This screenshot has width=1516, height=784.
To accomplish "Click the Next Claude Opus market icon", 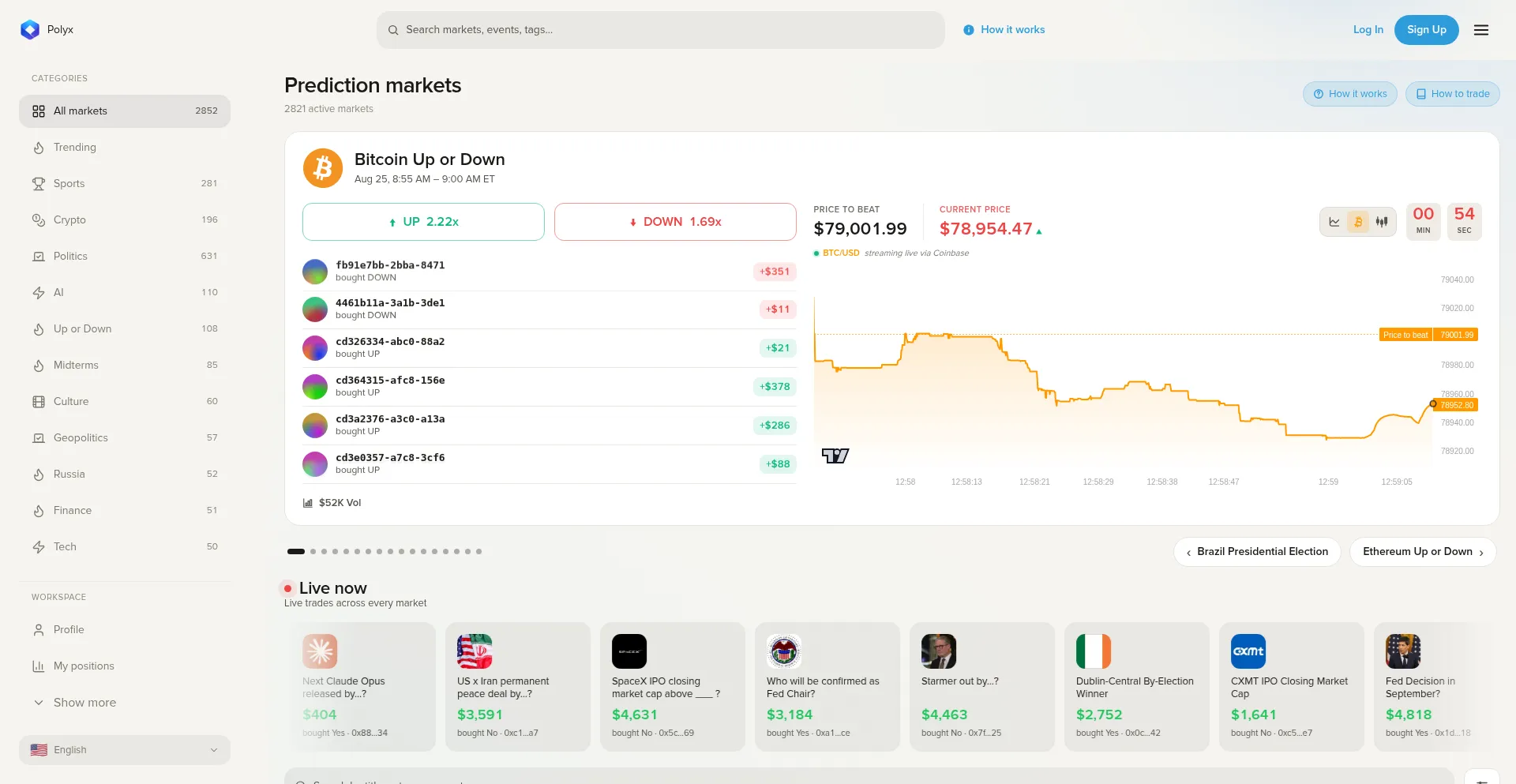I will click(320, 651).
